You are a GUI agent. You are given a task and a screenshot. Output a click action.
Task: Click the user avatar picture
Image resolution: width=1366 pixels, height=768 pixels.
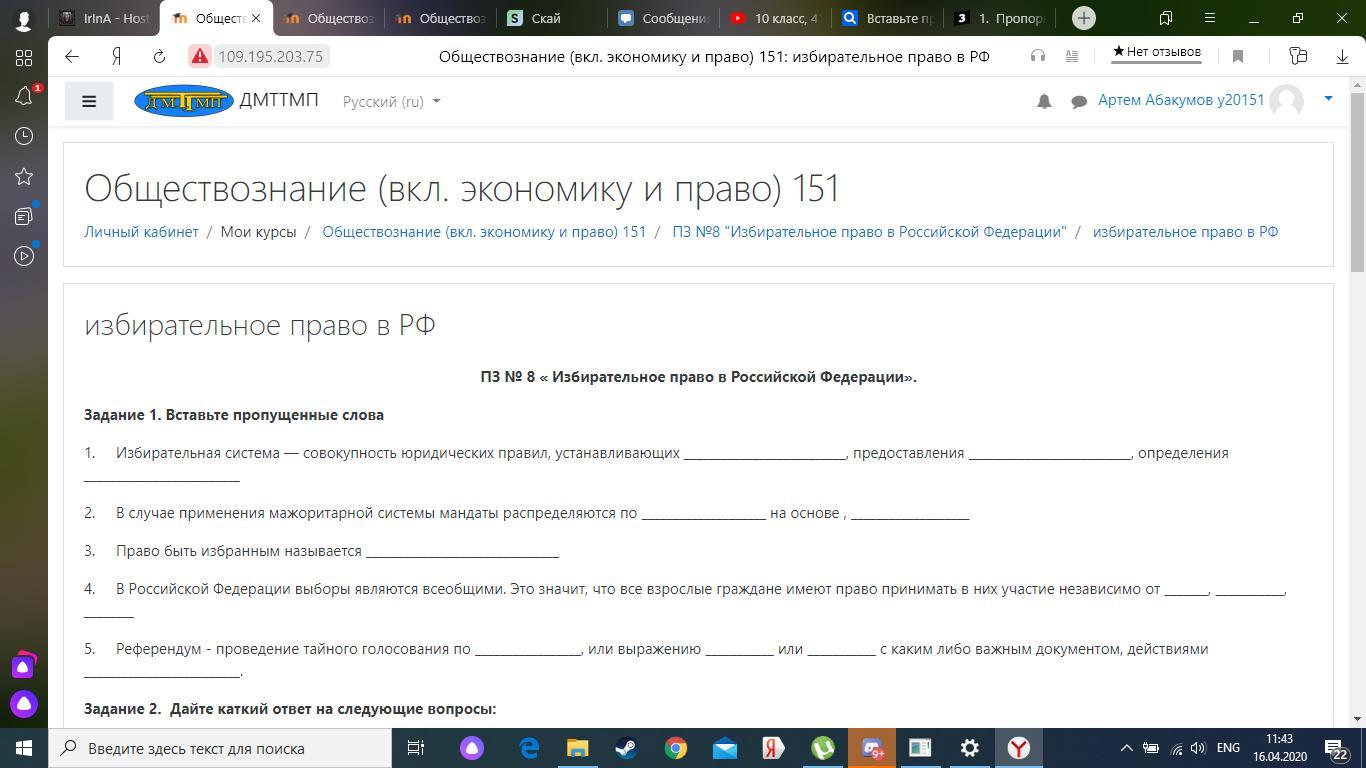point(1287,100)
